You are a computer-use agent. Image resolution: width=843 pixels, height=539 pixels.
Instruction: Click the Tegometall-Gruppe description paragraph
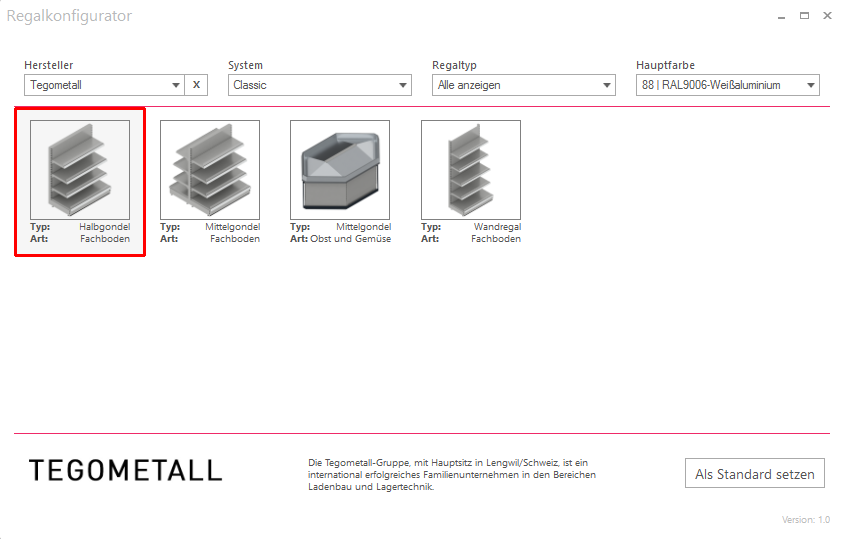click(451, 475)
